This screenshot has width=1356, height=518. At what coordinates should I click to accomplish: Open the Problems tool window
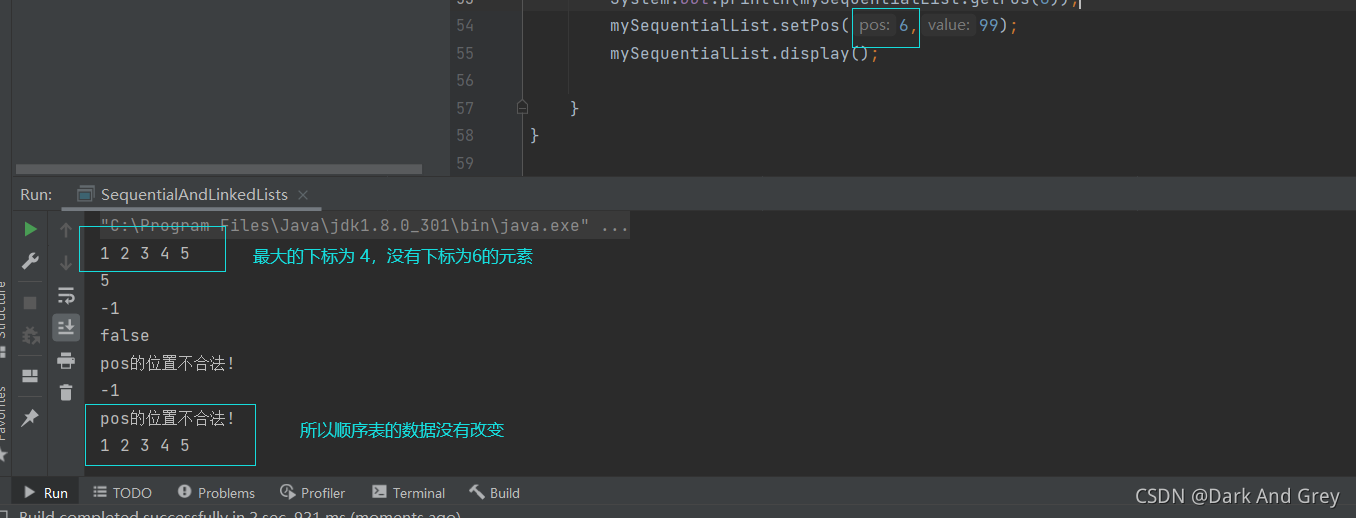pos(216,493)
